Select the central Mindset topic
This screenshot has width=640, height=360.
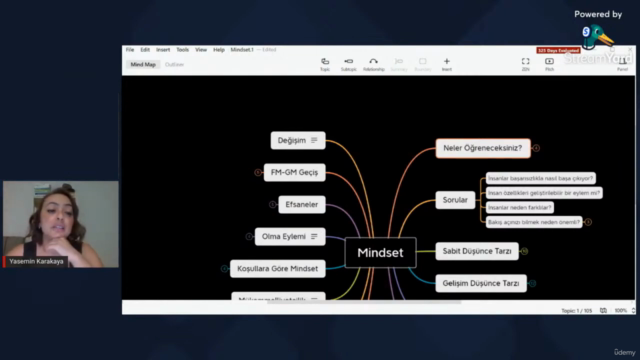380,253
